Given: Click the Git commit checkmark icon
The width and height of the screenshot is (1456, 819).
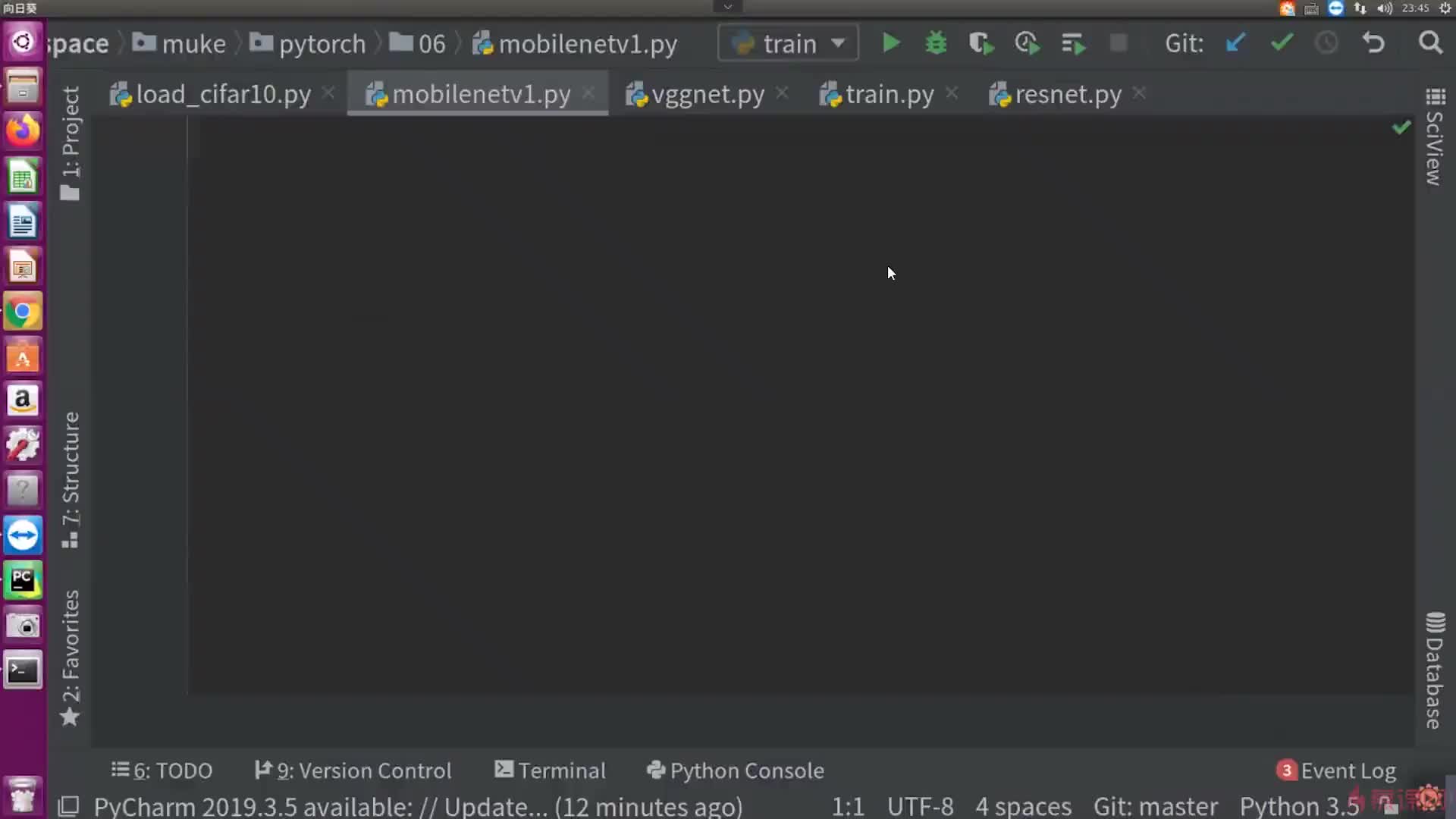Looking at the screenshot, I should click(1281, 43).
